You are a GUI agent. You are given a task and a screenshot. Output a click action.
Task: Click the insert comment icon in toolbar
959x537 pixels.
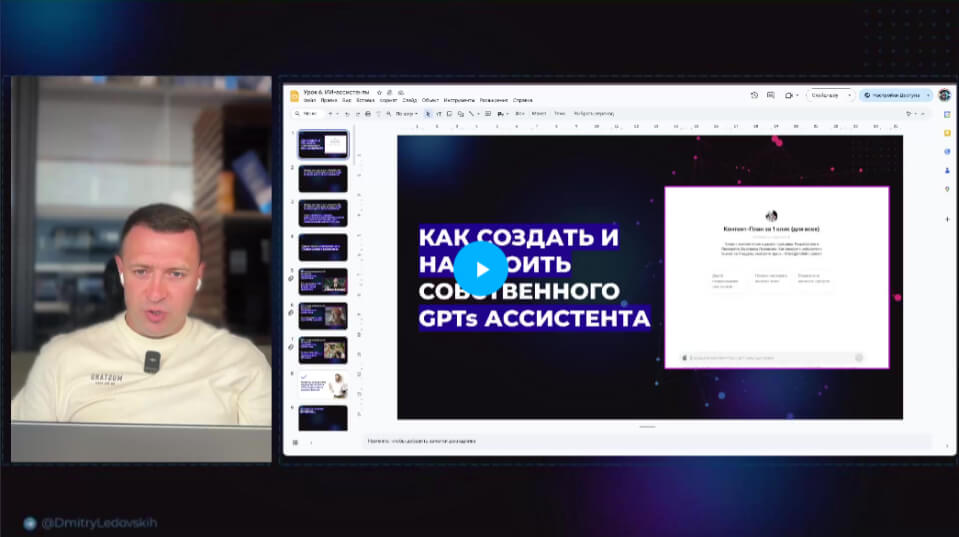tap(488, 114)
